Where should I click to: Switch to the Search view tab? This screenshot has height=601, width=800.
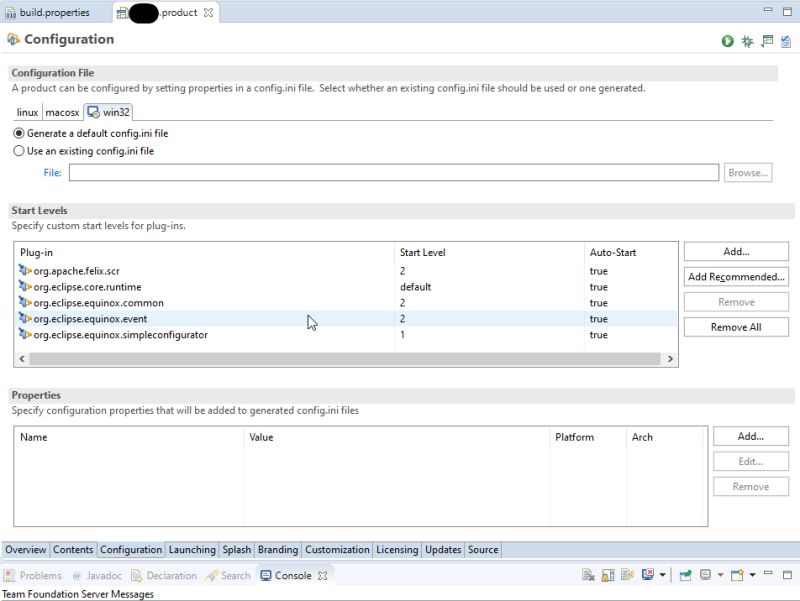point(229,575)
